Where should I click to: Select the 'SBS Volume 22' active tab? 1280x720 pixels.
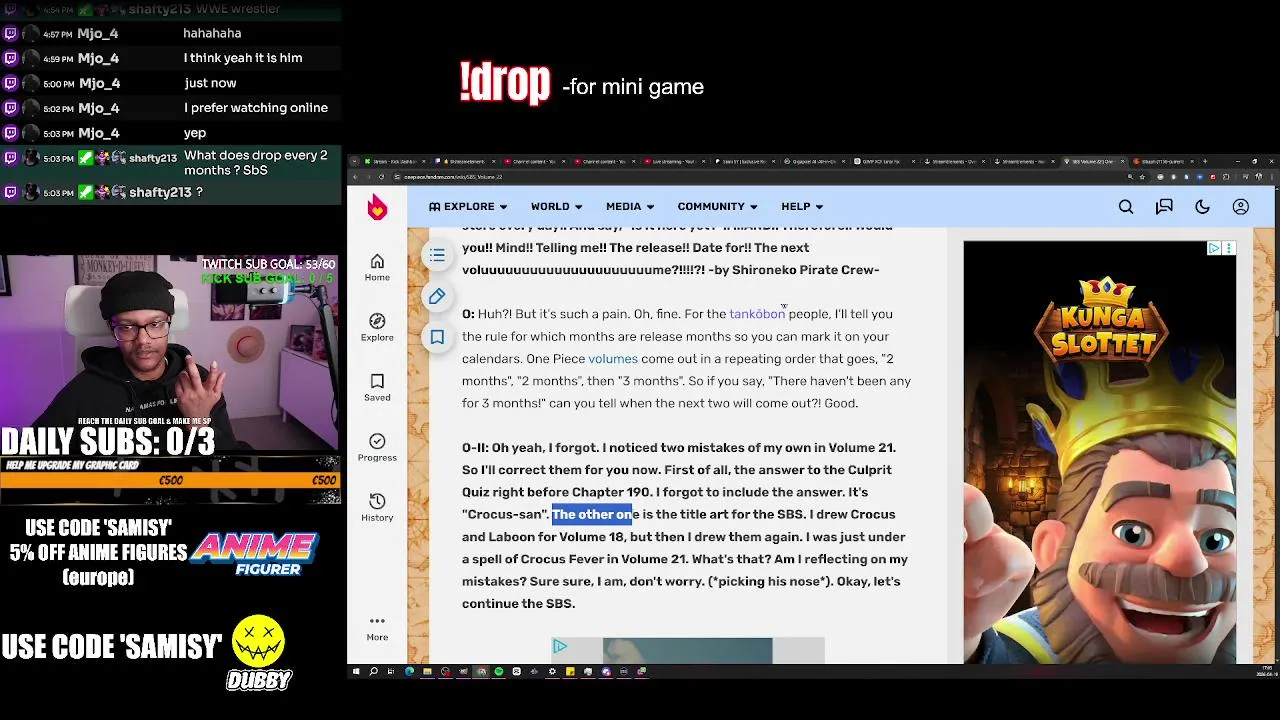tap(1095, 161)
